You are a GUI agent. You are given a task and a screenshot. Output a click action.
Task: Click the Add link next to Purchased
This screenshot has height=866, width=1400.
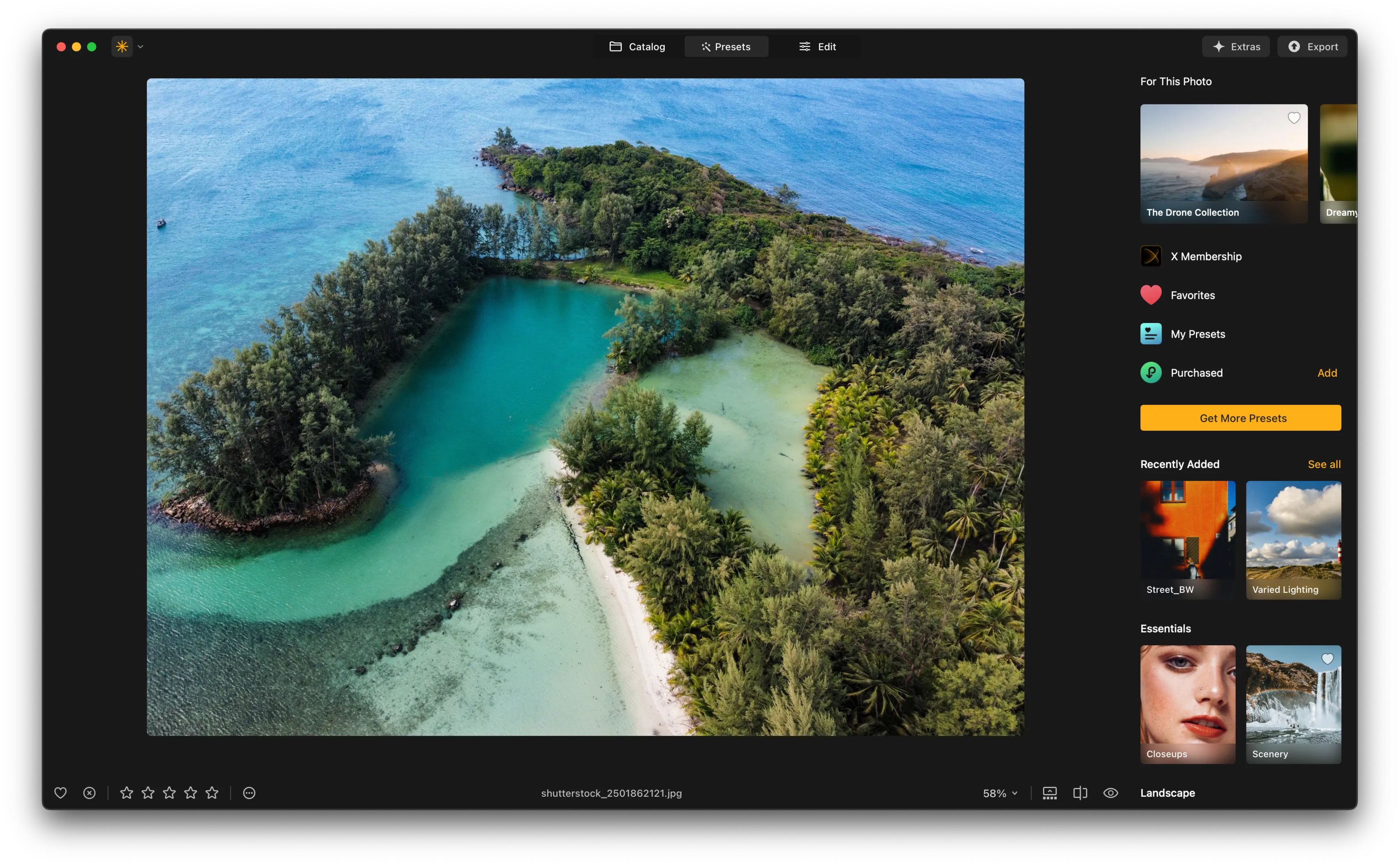pos(1327,373)
